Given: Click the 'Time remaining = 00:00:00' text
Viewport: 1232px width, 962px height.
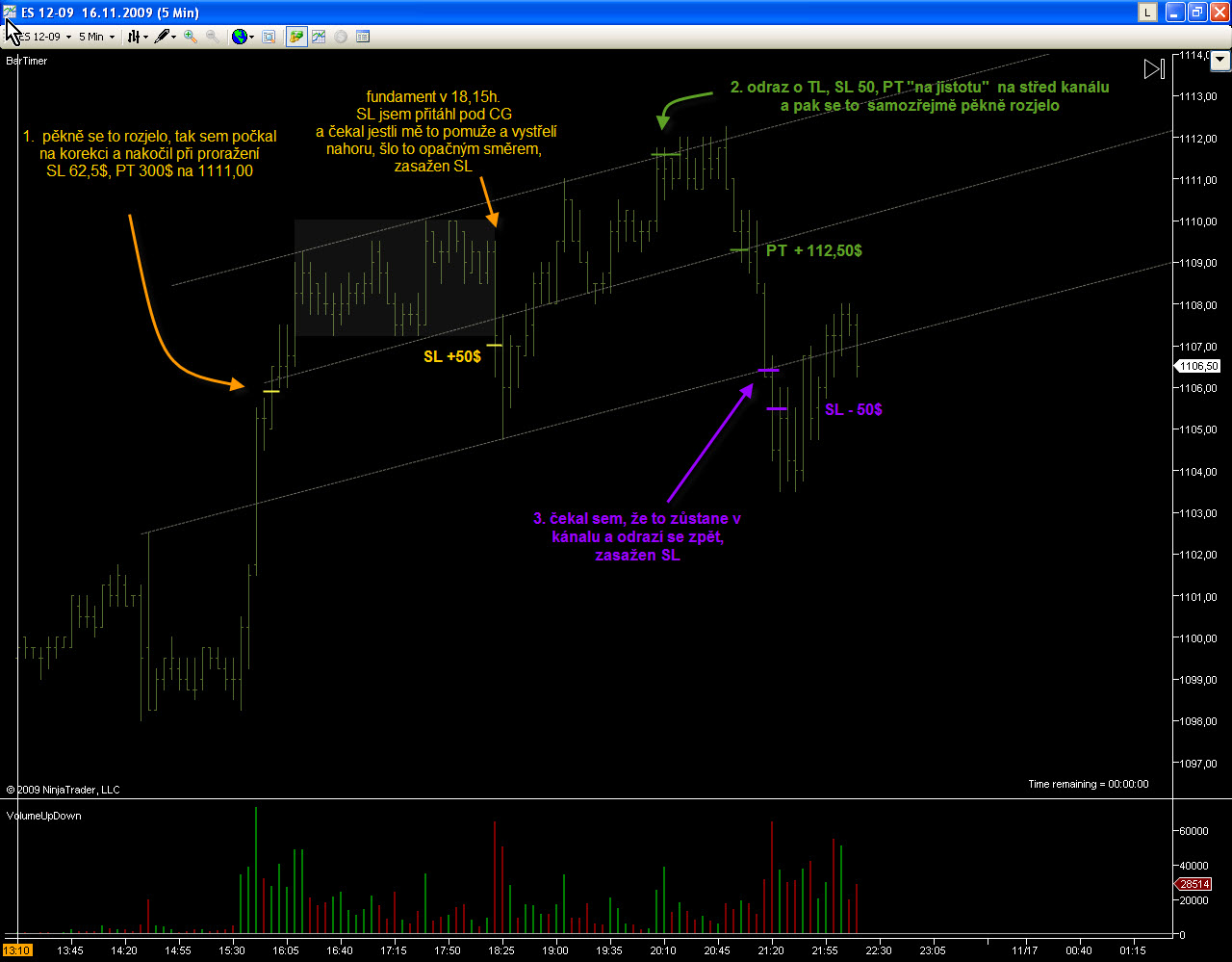Looking at the screenshot, I should coord(1088,784).
